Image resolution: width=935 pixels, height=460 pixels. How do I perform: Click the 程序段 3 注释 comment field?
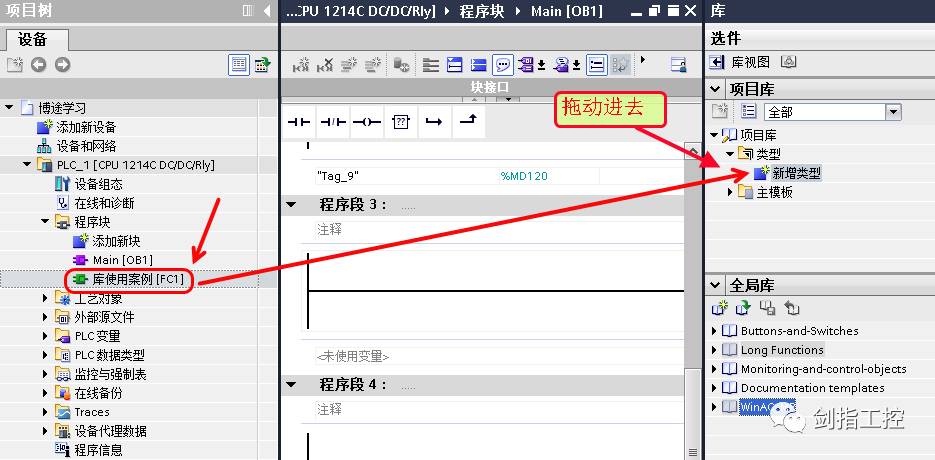click(500, 230)
